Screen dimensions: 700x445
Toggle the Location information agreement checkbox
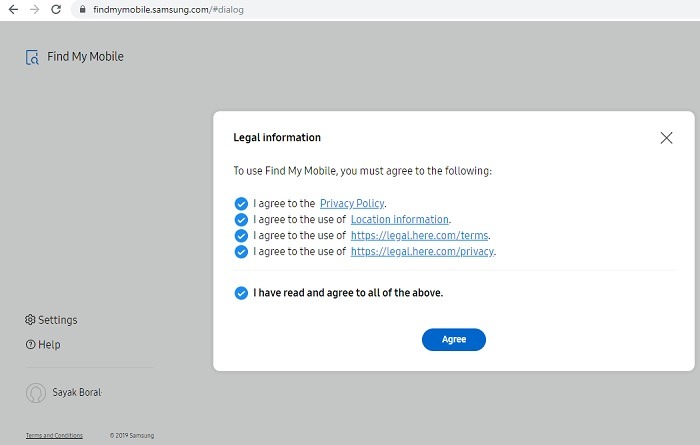point(241,220)
